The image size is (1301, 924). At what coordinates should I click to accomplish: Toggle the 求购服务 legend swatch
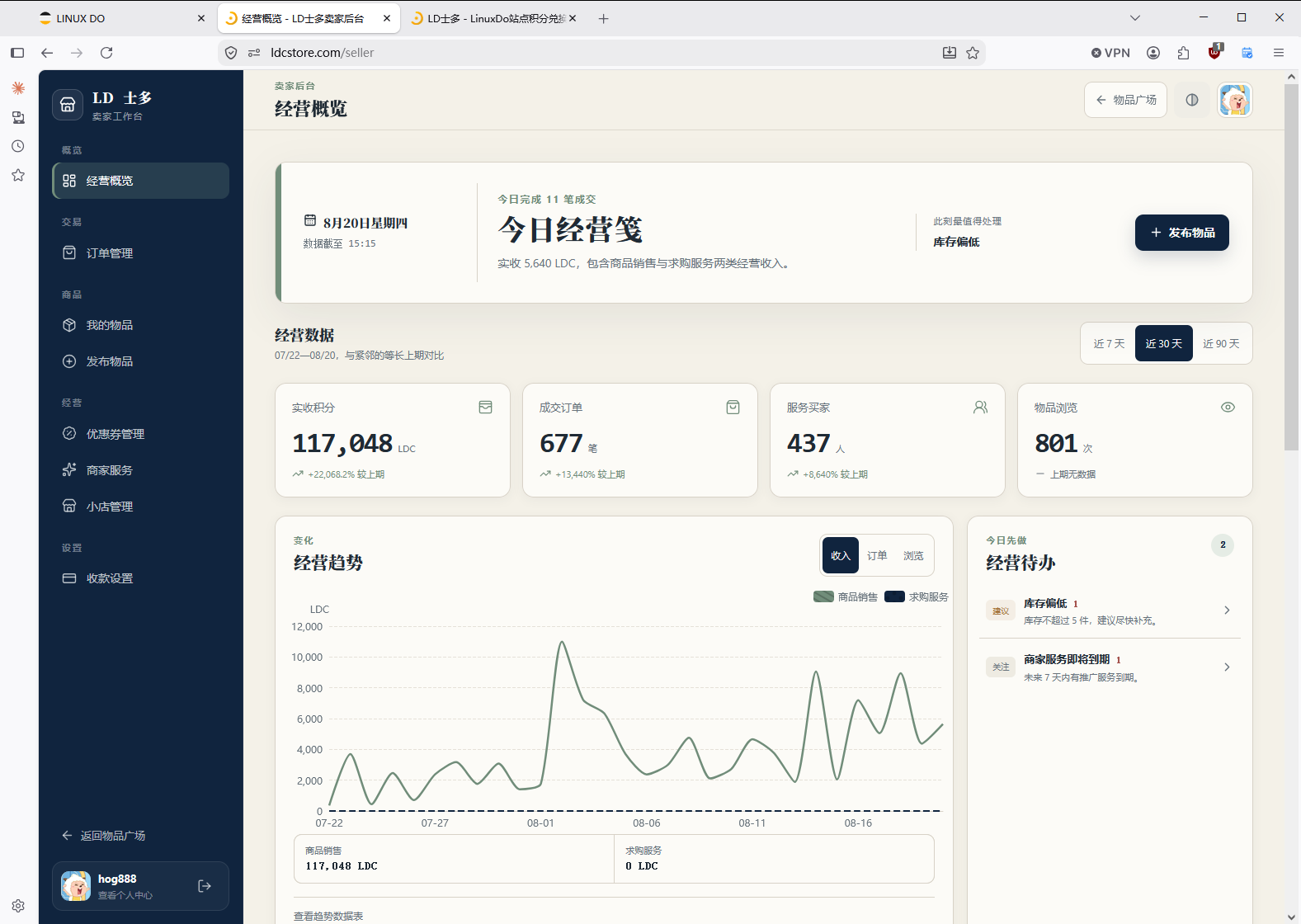tap(894, 596)
